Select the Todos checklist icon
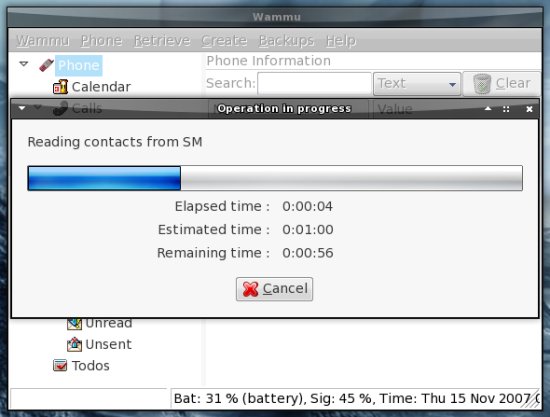This screenshot has width=550, height=417. (60, 365)
